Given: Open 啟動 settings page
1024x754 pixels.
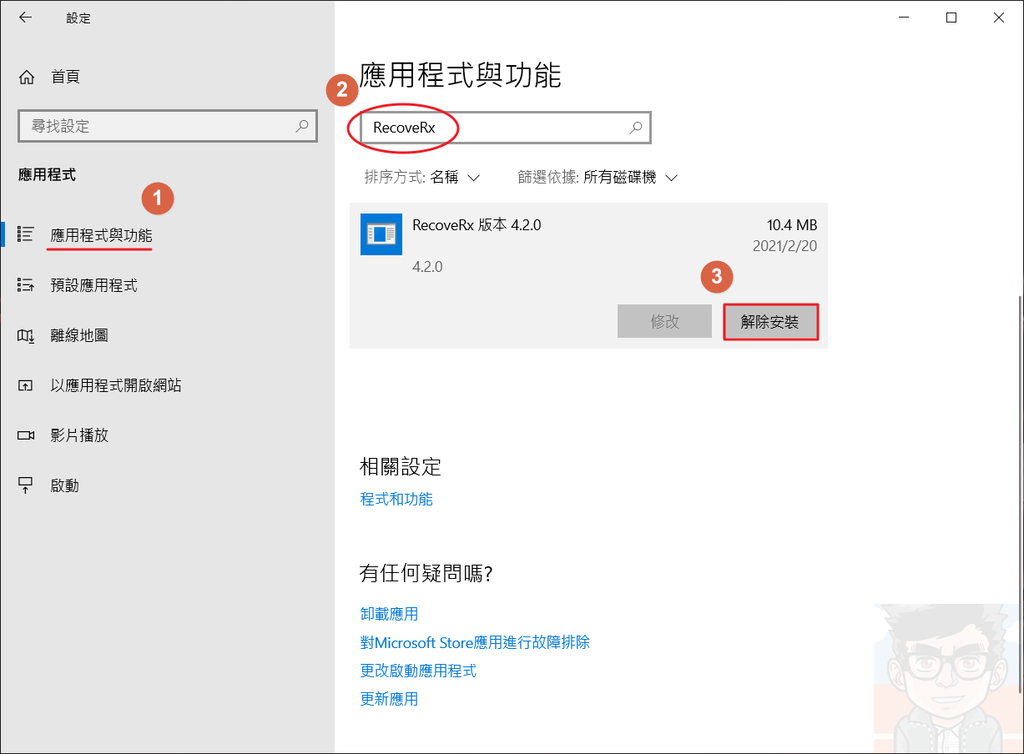Looking at the screenshot, I should (x=65, y=486).
